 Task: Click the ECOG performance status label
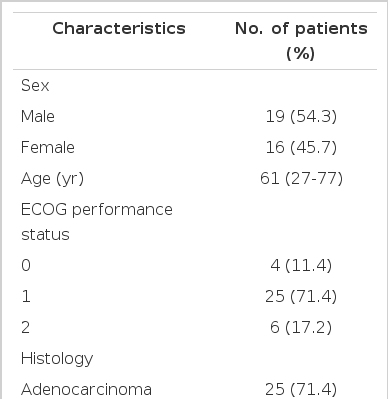(97, 222)
